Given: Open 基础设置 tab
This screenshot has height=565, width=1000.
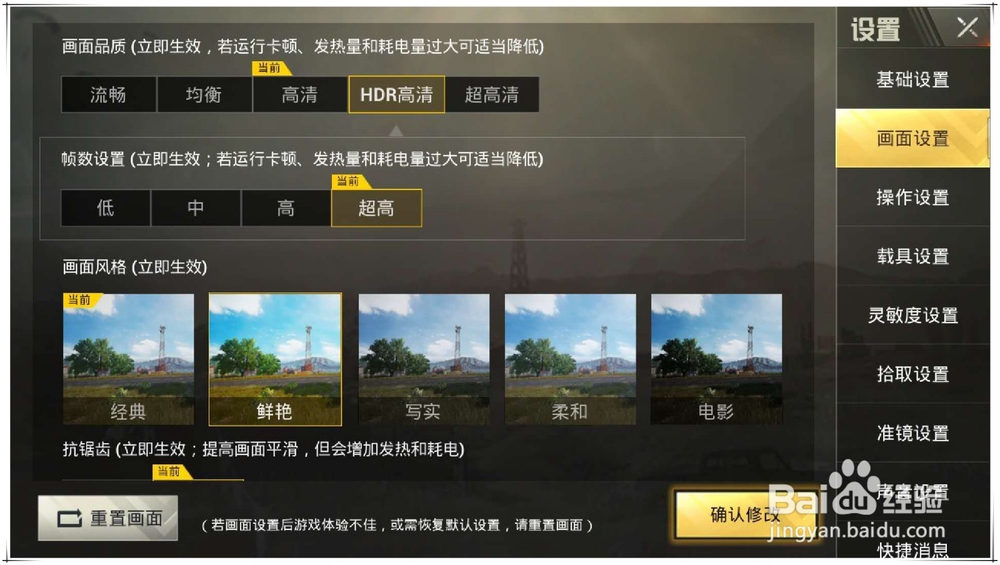Looking at the screenshot, I should (913, 80).
